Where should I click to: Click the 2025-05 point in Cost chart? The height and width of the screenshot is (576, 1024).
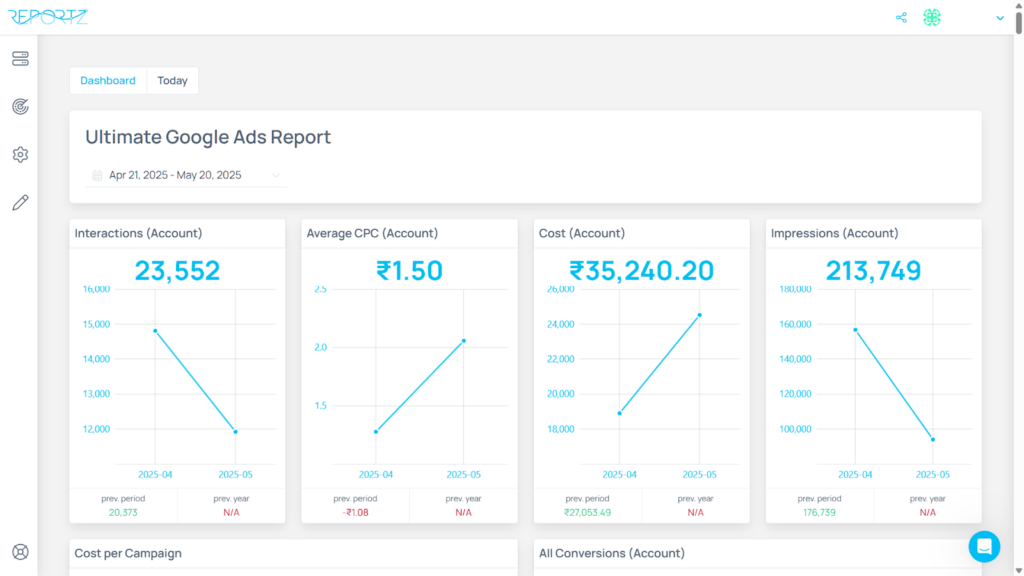pyautogui.click(x=699, y=315)
